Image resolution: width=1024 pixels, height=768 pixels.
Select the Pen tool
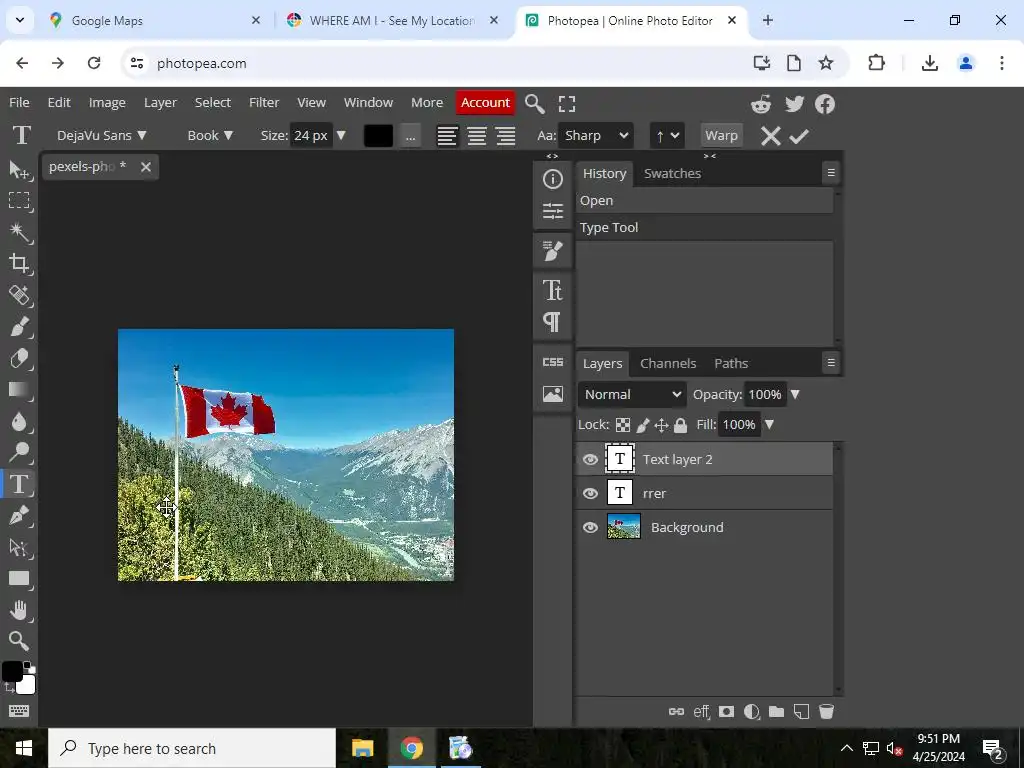tap(19, 515)
